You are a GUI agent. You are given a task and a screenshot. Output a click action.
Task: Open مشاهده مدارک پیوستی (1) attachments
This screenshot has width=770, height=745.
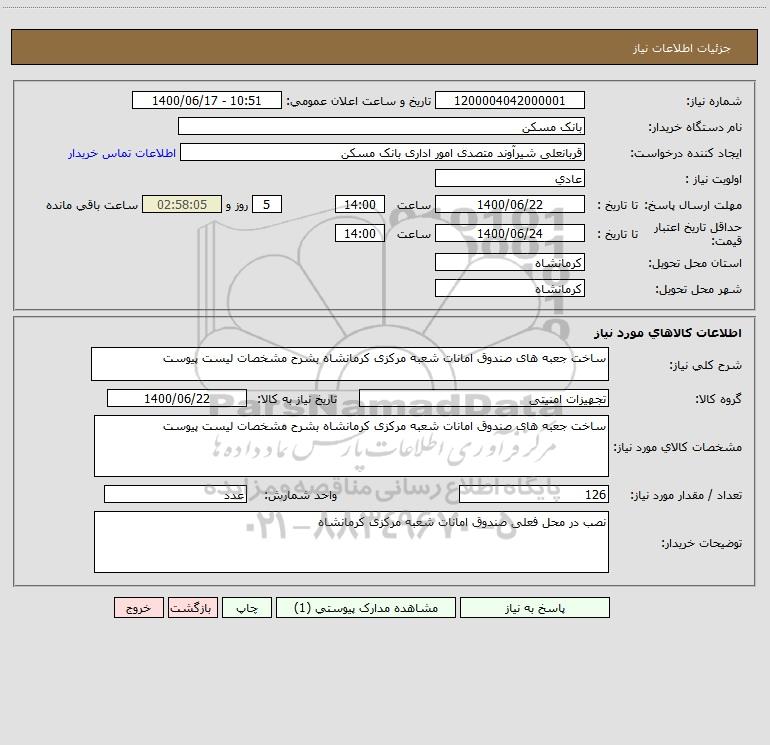click(366, 607)
